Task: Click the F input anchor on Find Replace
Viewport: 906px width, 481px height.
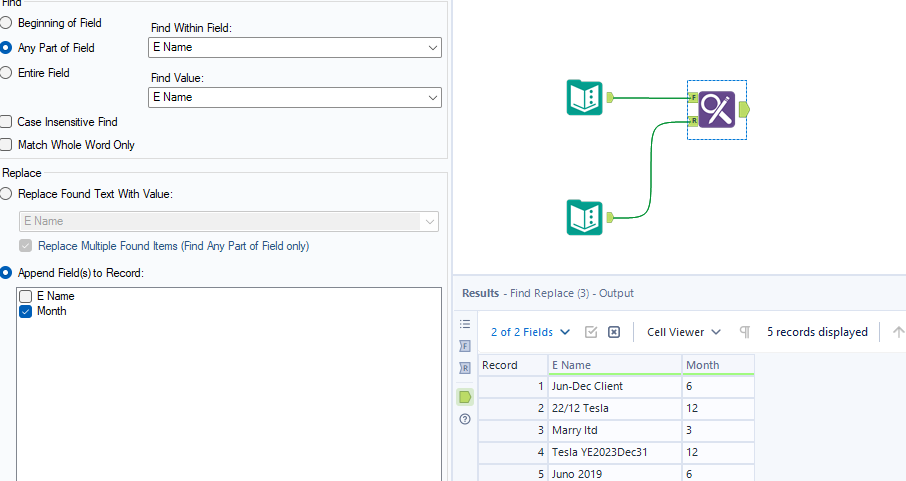Action: coord(693,98)
